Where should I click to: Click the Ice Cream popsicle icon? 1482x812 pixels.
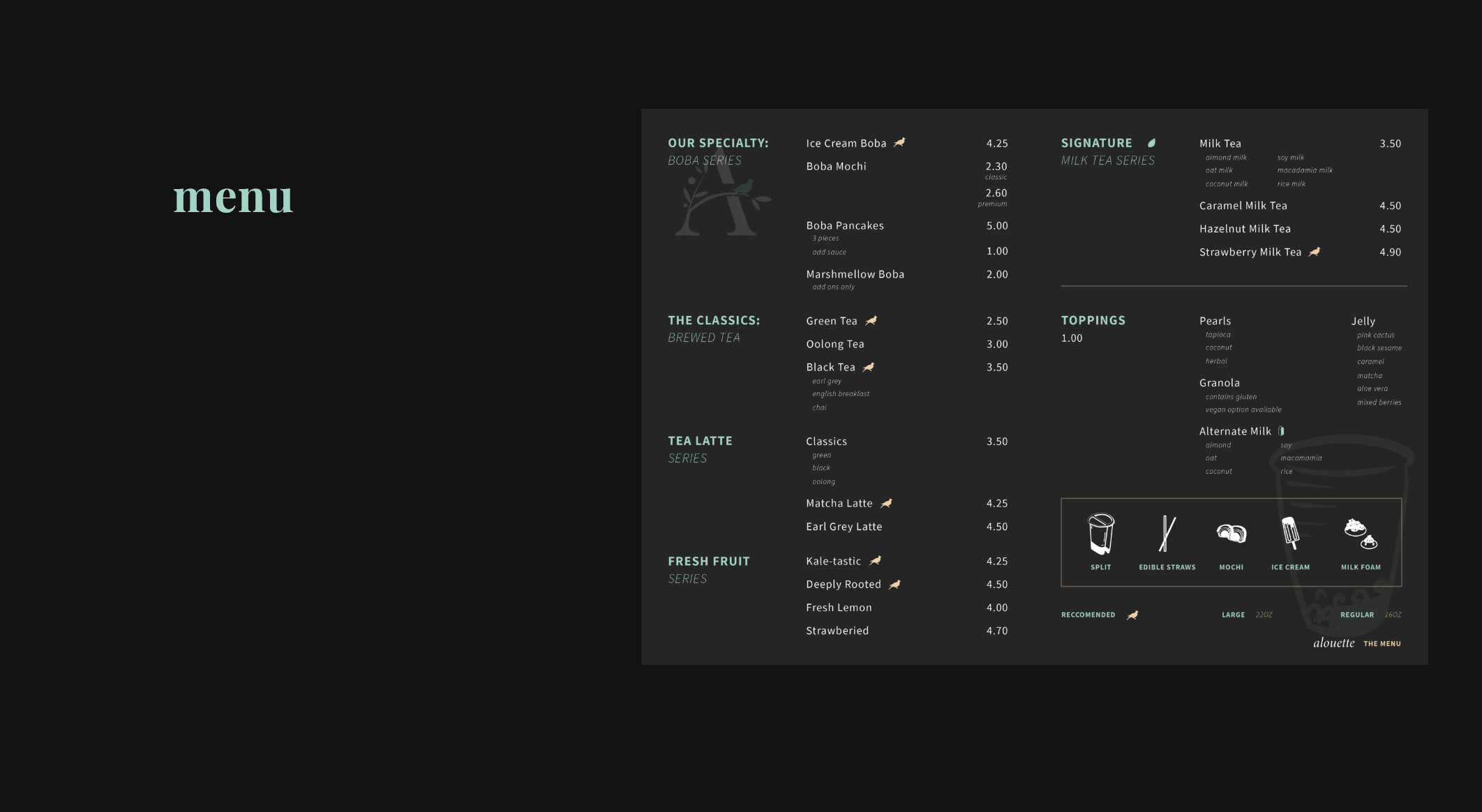point(1290,534)
